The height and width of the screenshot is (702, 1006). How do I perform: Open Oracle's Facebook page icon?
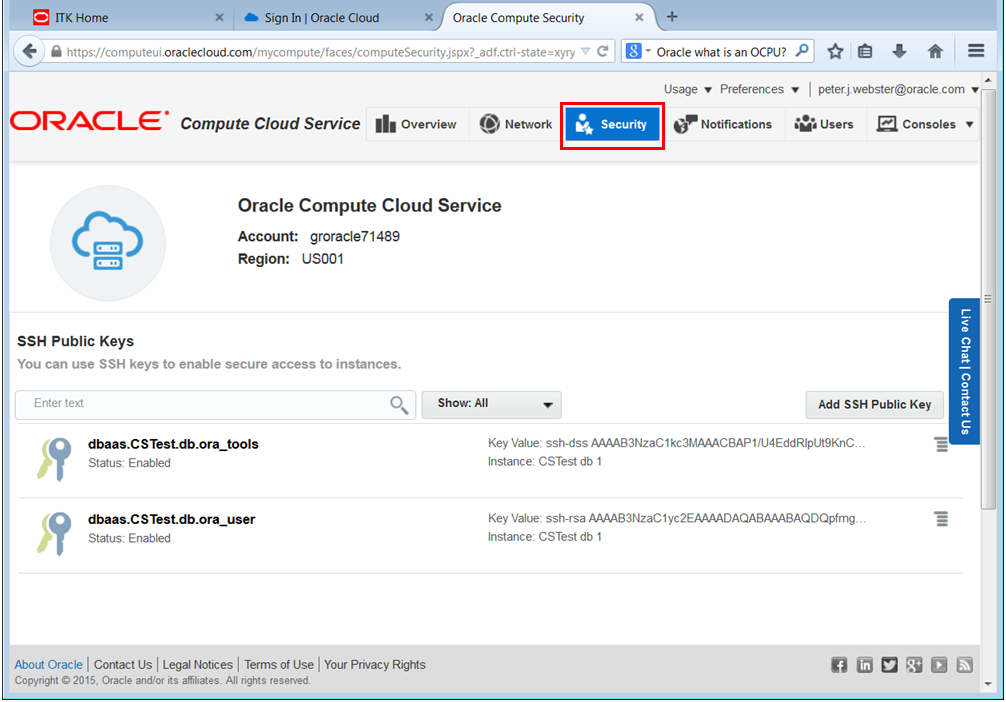coord(839,665)
